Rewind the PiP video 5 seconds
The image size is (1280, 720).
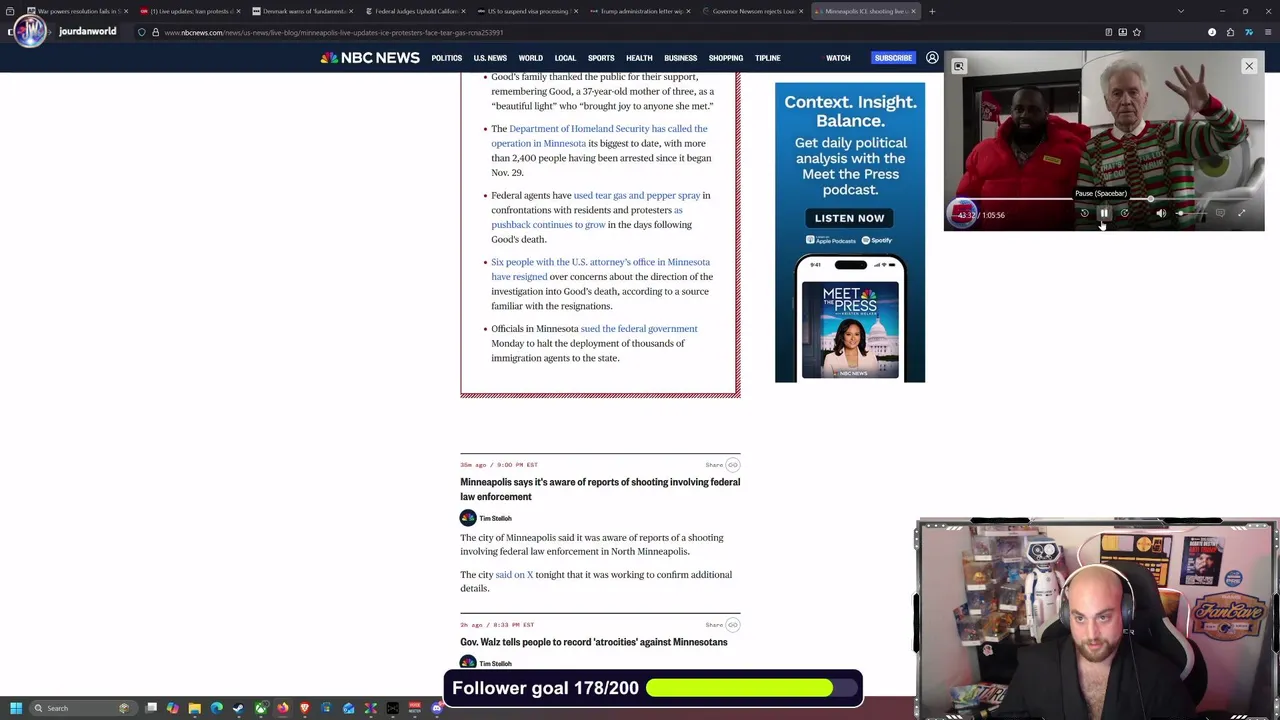(1085, 213)
